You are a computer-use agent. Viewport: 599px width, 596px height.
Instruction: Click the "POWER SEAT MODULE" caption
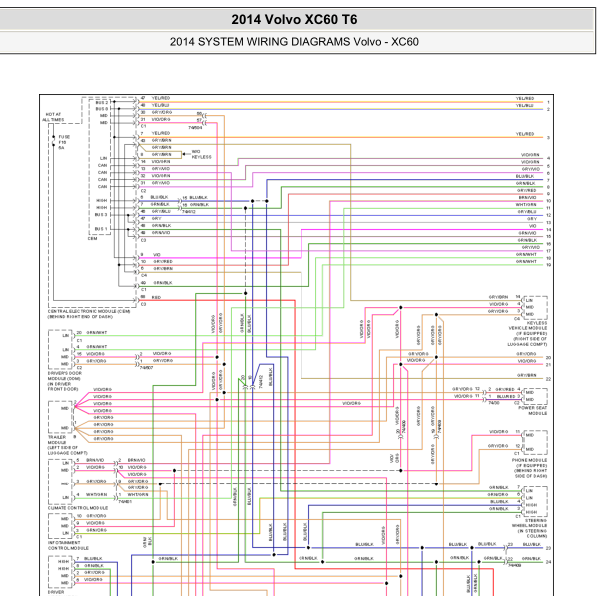coord(533,411)
